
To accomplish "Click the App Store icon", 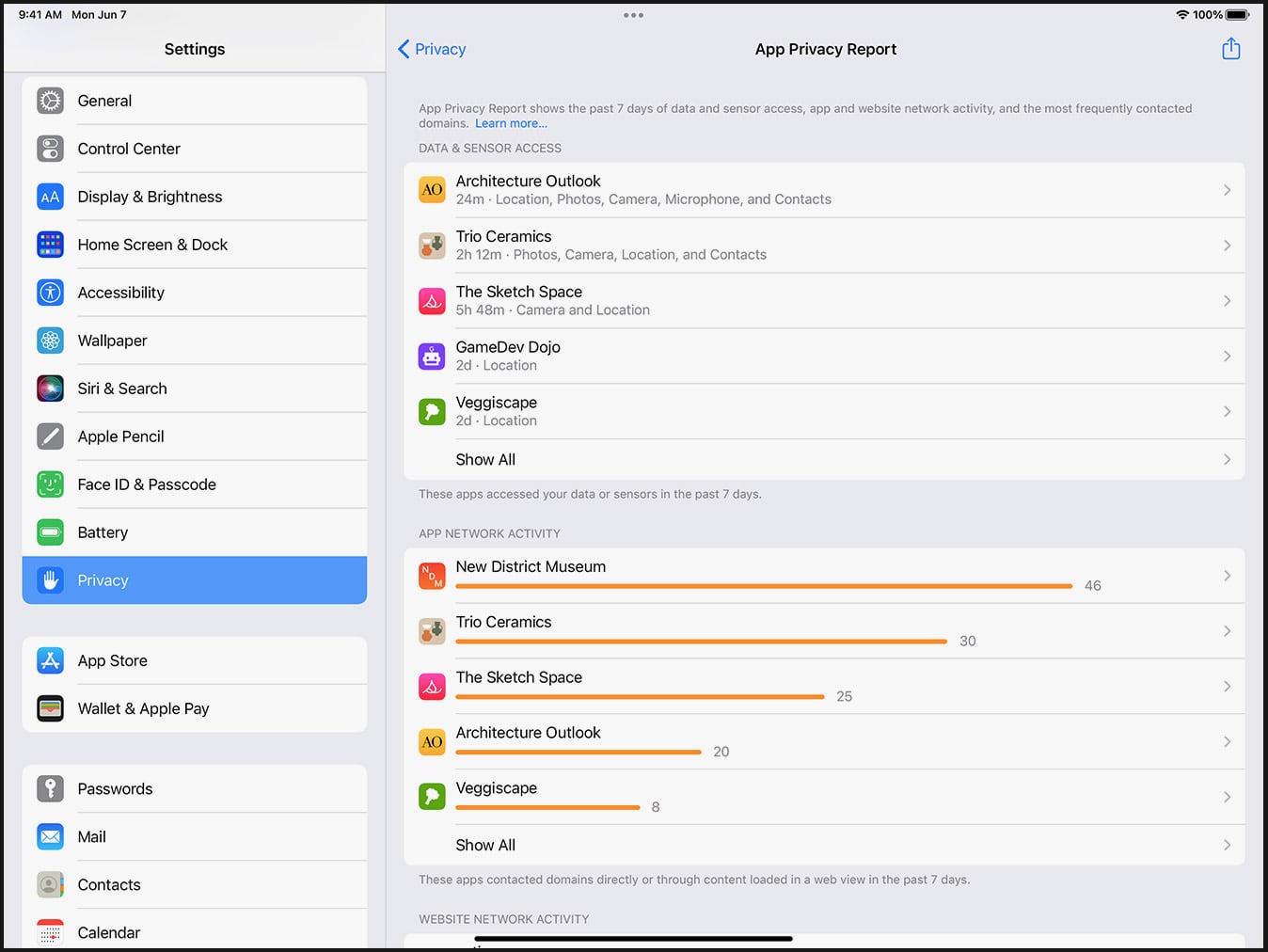I will pos(51,660).
